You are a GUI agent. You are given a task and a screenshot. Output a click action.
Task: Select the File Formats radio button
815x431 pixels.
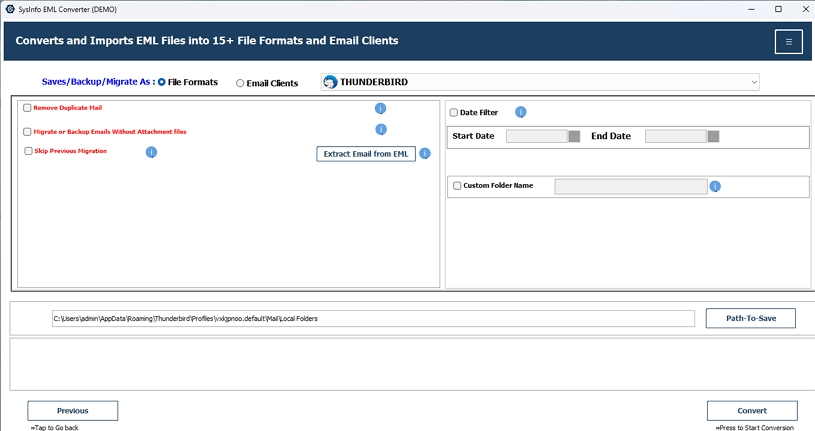(x=162, y=82)
